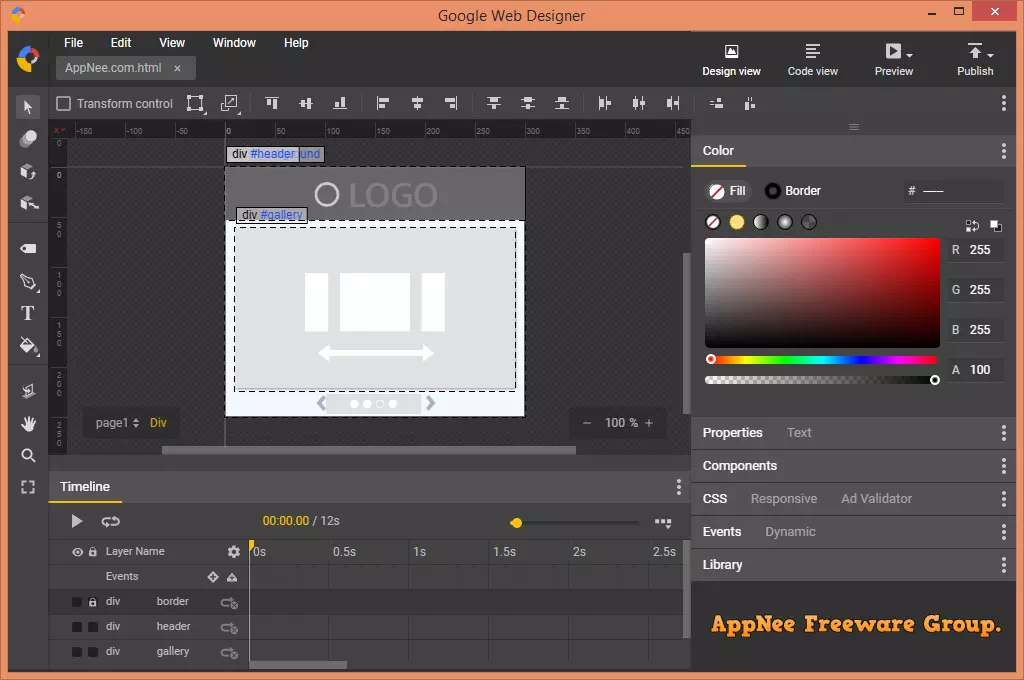
Task: Unlock the border layer
Action: (93, 602)
